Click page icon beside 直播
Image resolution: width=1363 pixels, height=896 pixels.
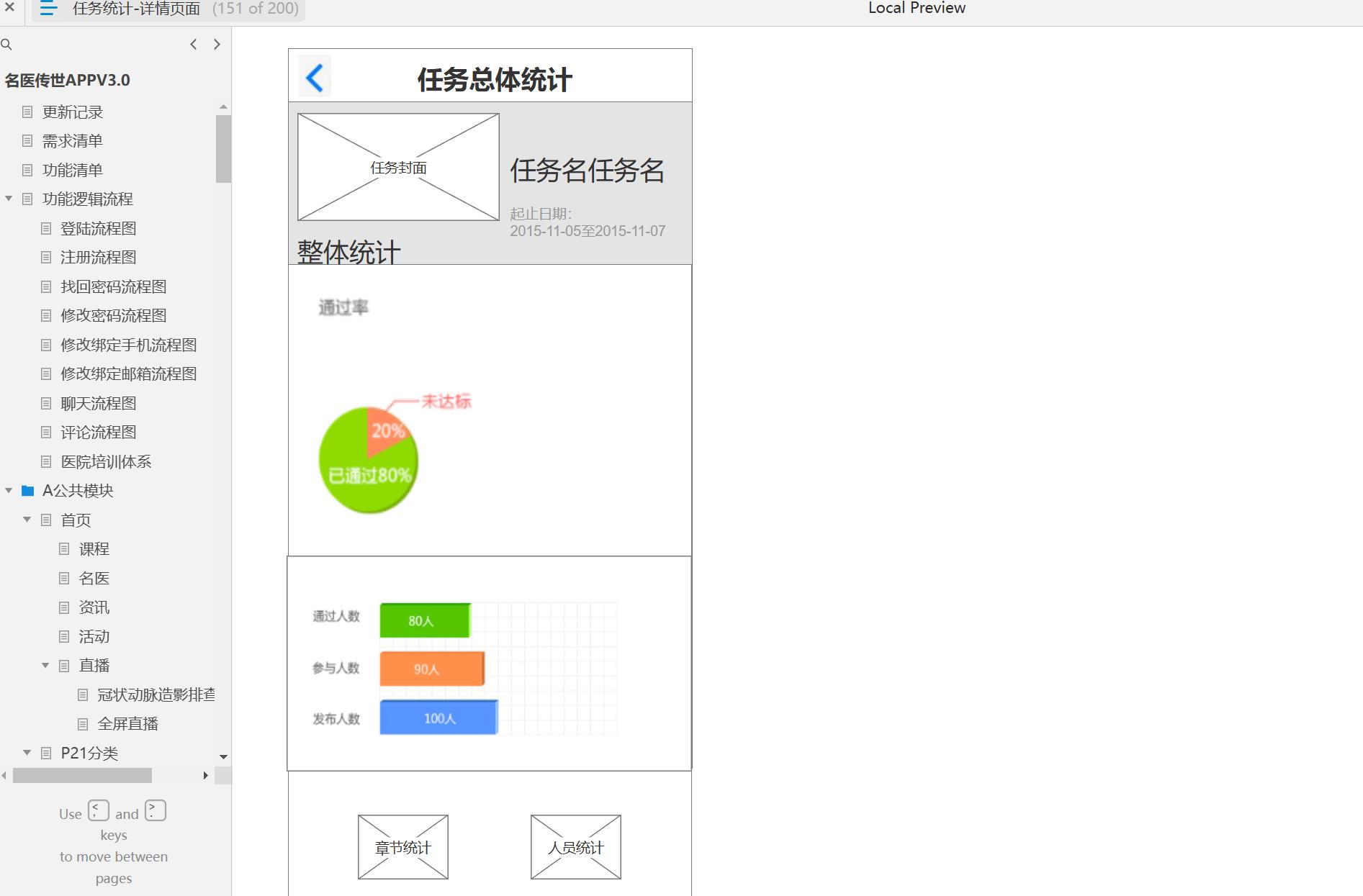(64, 666)
